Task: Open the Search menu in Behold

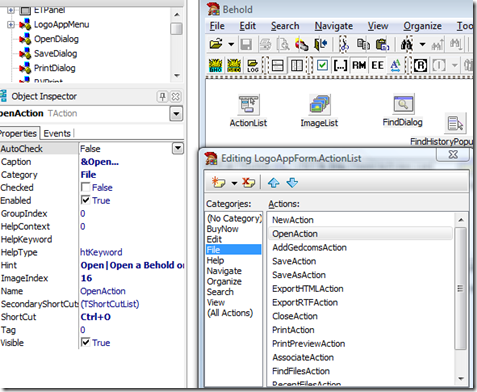Action: pos(285,26)
